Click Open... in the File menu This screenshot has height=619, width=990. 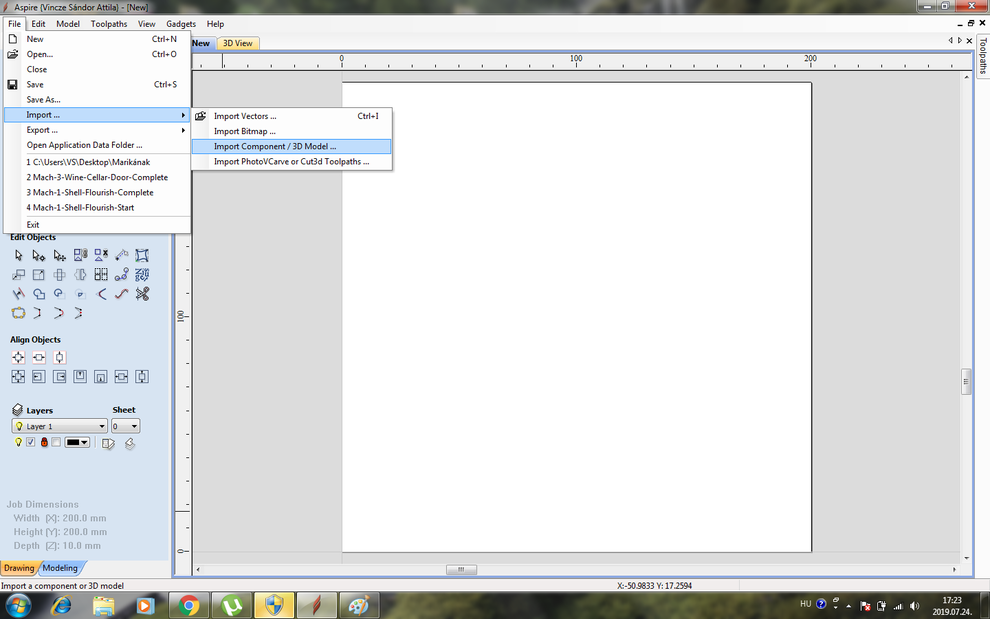97,54
